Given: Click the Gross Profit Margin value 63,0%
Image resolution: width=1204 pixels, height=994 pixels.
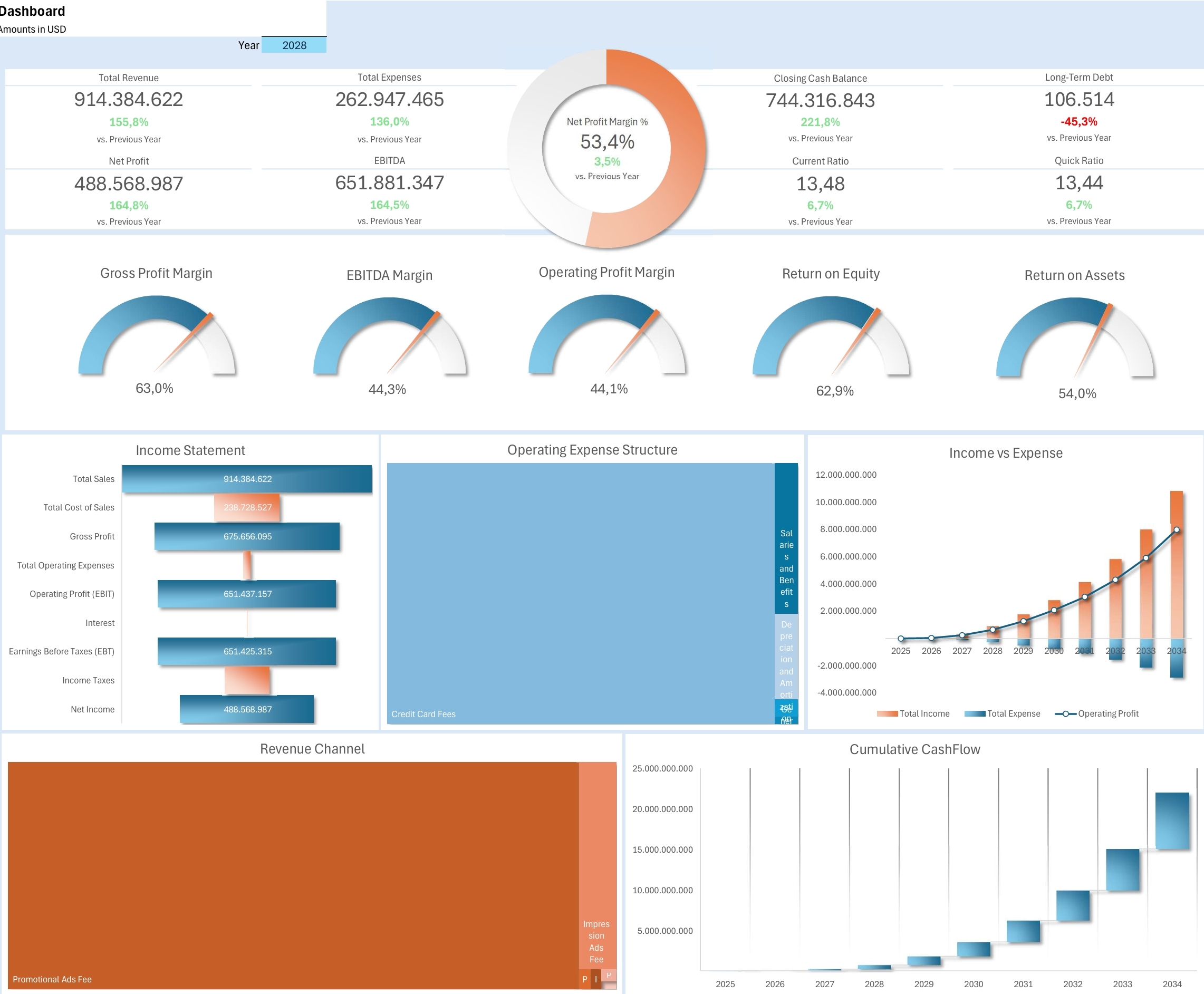Looking at the screenshot, I should 154,388.
